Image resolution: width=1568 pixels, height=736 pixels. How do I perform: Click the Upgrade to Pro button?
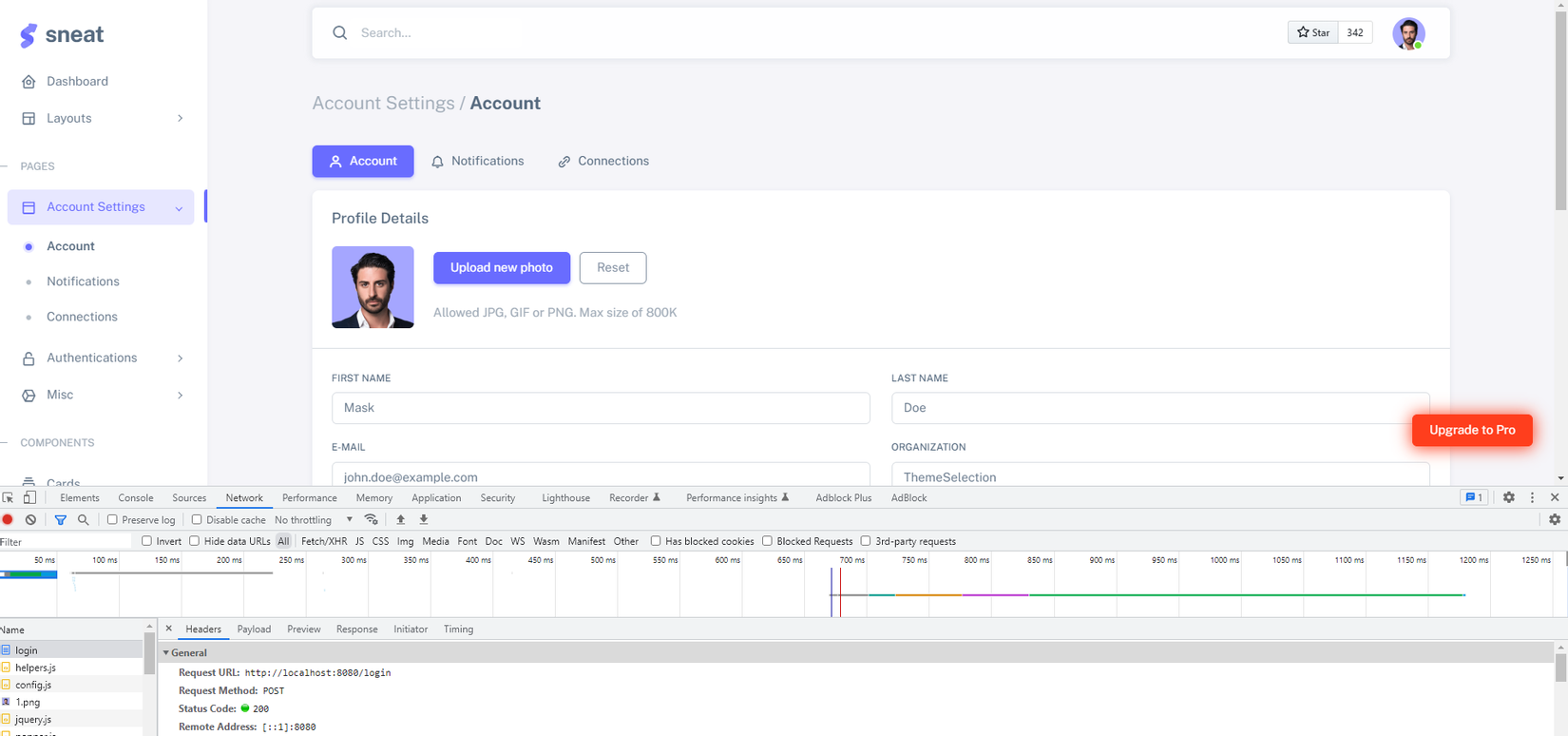[1472, 430]
